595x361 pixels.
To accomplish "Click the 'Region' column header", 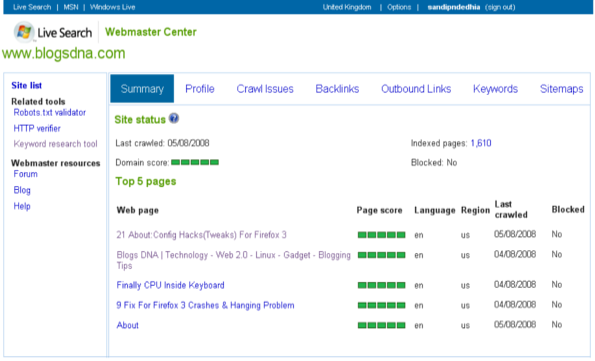I will pyautogui.click(x=475, y=210).
